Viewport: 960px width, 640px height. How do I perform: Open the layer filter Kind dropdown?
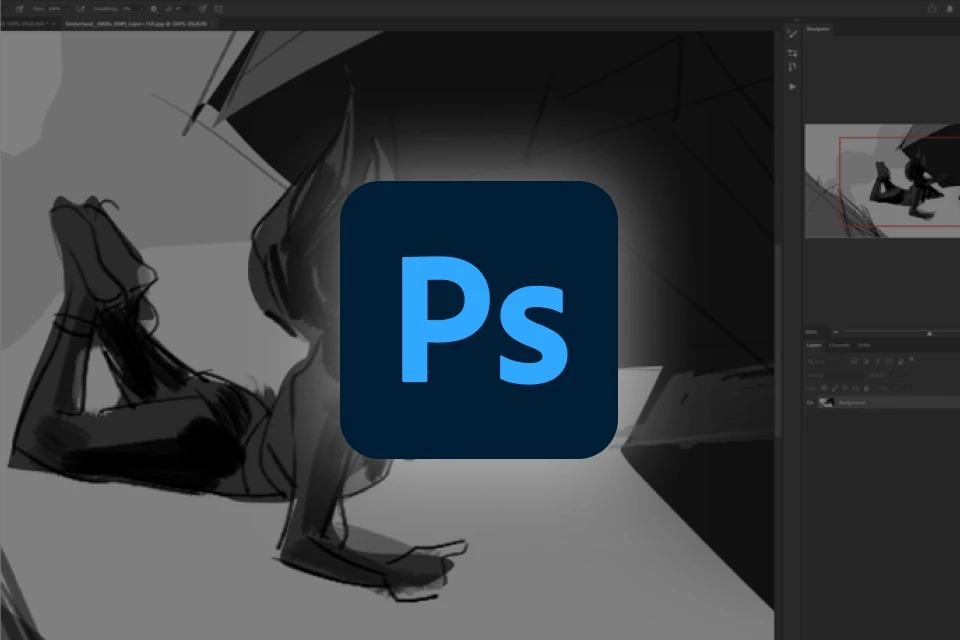click(x=823, y=362)
